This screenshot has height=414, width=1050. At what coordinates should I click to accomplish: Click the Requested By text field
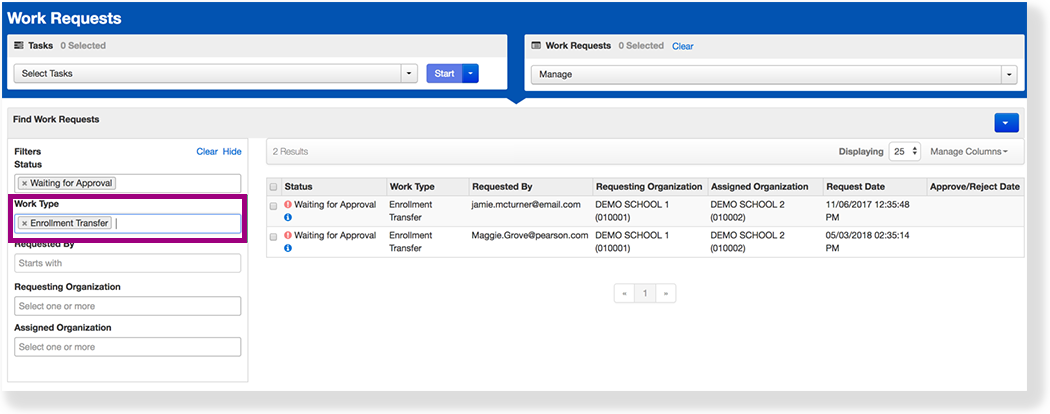pyautogui.click(x=128, y=263)
